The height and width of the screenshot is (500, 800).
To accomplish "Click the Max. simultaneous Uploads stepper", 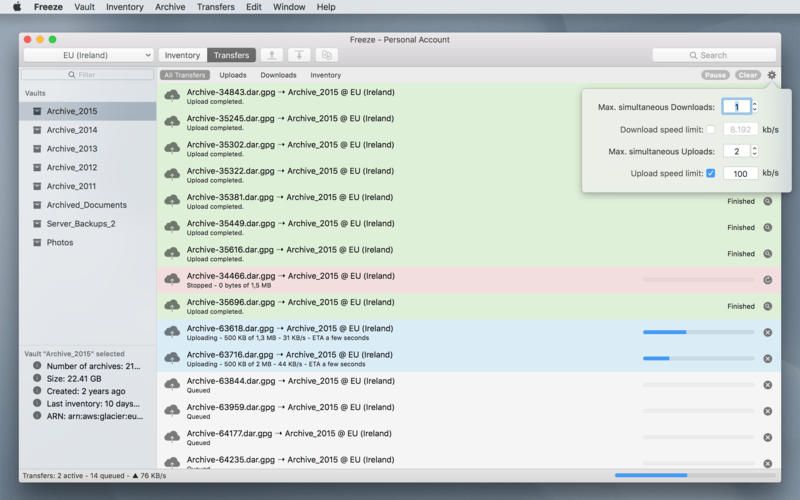I will [755, 151].
